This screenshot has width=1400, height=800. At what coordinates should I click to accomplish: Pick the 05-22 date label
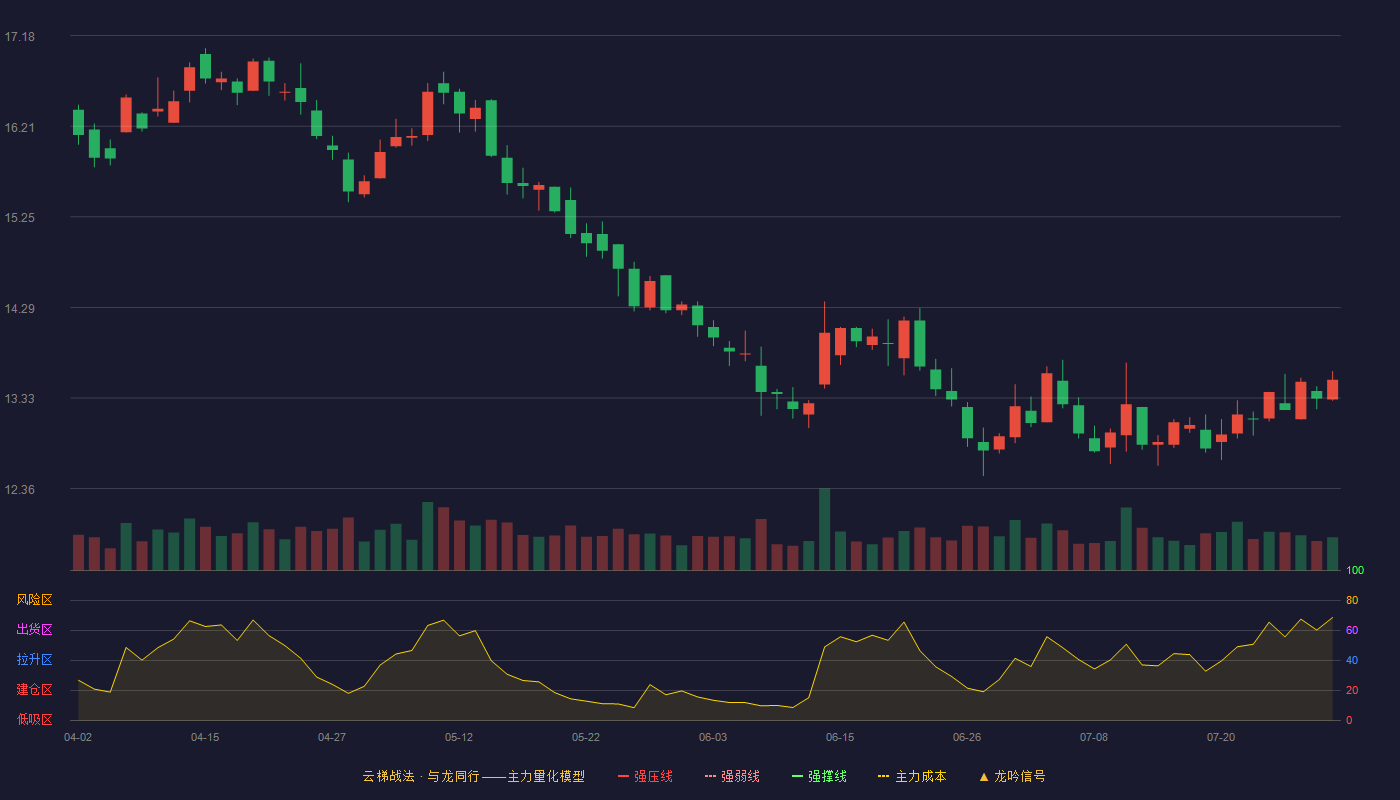coord(586,737)
